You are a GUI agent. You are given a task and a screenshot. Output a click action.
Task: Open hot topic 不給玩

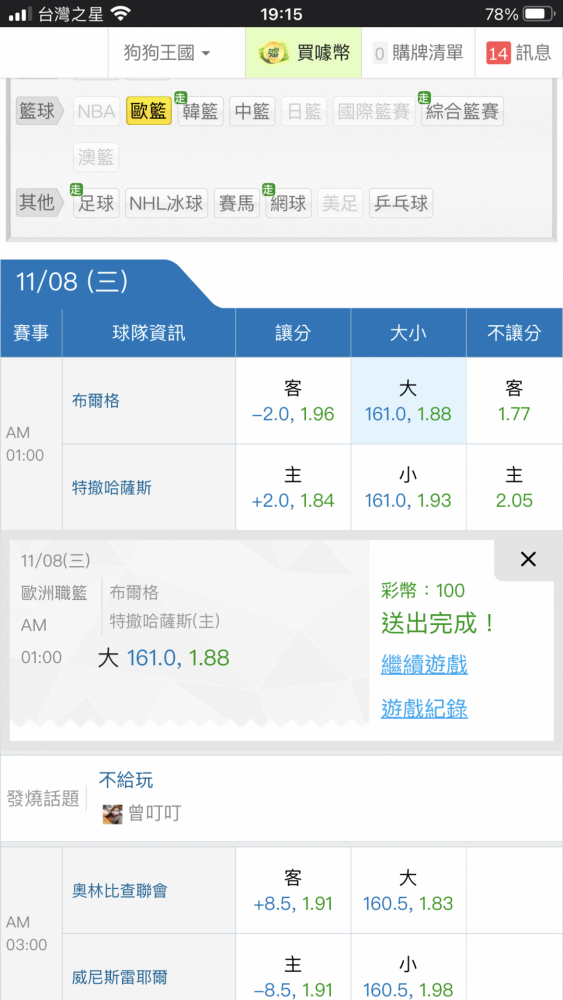click(126, 779)
